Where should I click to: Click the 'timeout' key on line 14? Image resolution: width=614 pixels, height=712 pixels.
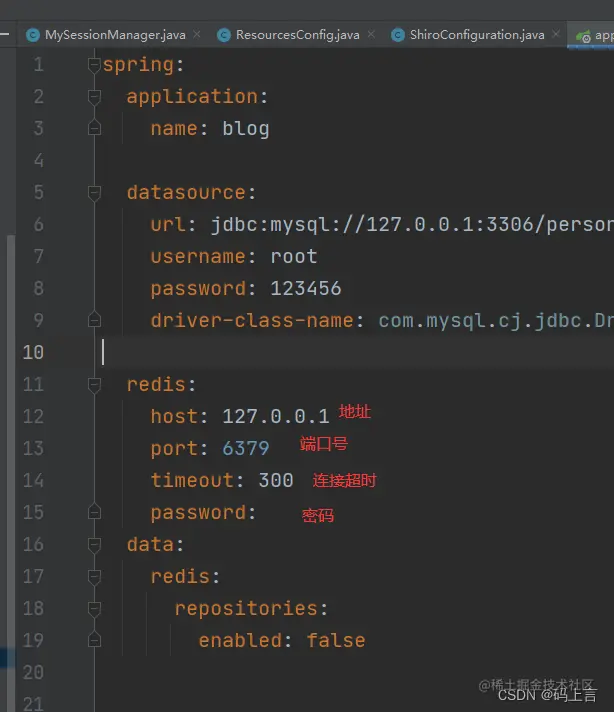coord(192,480)
